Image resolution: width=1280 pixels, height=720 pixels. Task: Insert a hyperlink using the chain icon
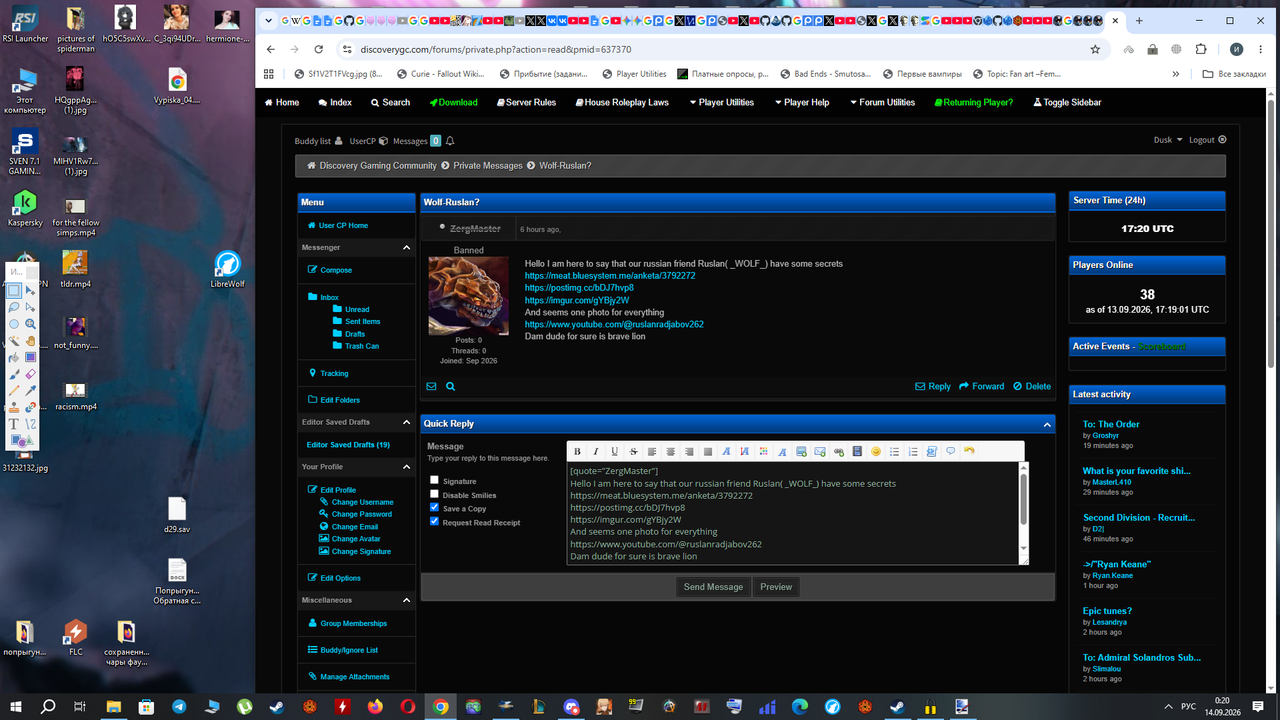point(839,452)
